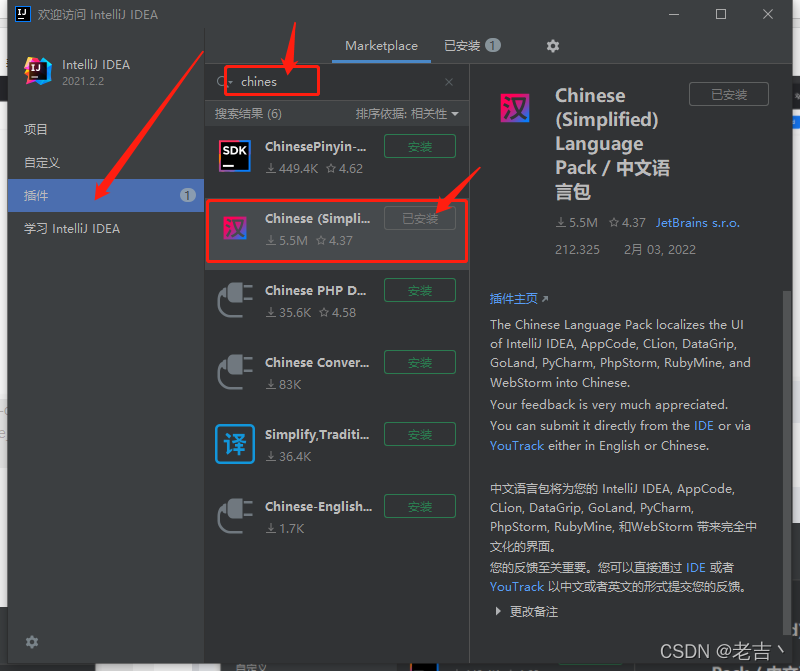The height and width of the screenshot is (671, 800).
Task: Click the 搜索结果 (6) label
Action: [x=248, y=114]
